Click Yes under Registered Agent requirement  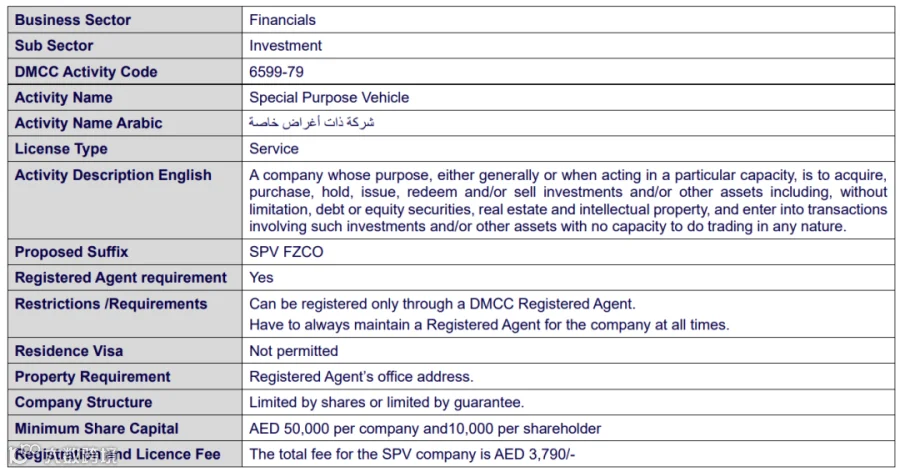pyautogui.click(x=261, y=278)
